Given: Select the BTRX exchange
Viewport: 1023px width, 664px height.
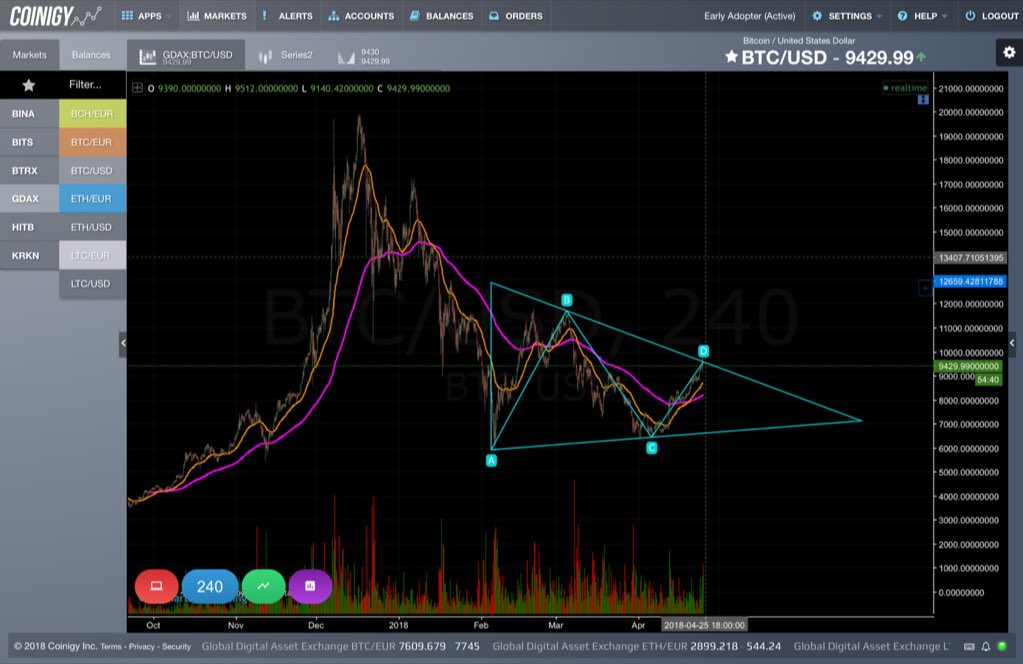Looking at the screenshot, I should [29, 170].
